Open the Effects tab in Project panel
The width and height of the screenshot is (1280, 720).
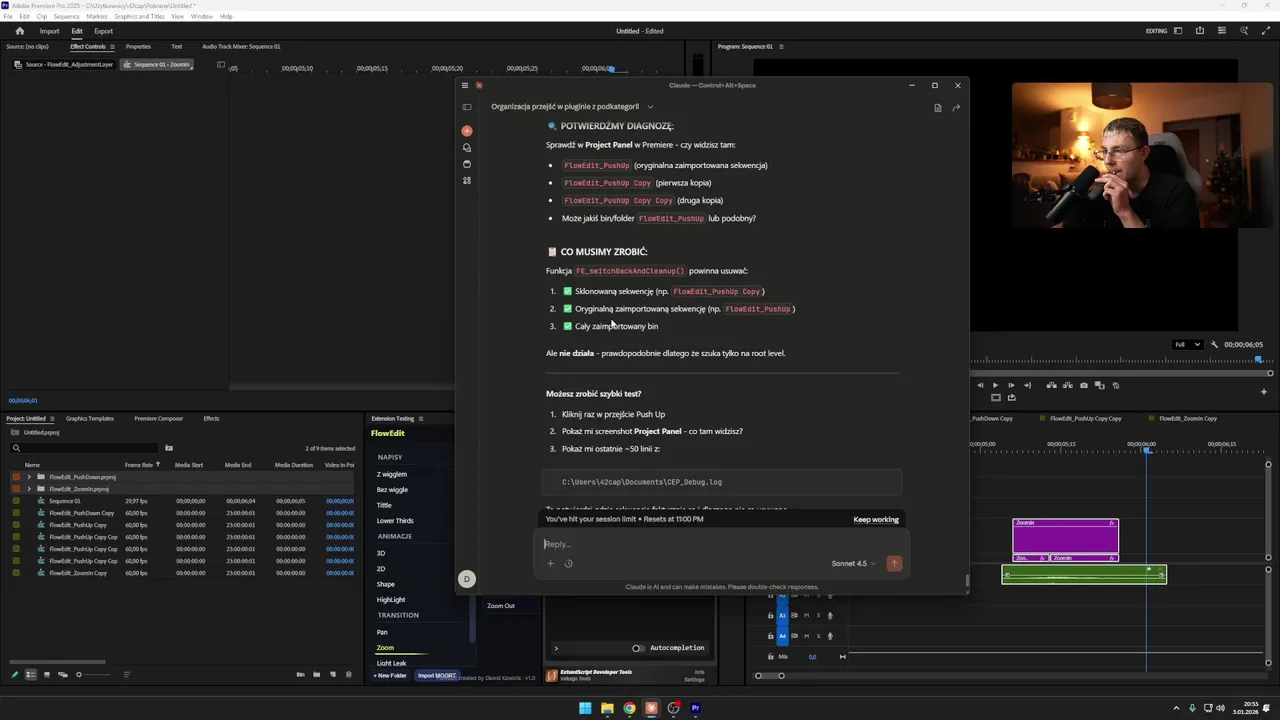(211, 419)
